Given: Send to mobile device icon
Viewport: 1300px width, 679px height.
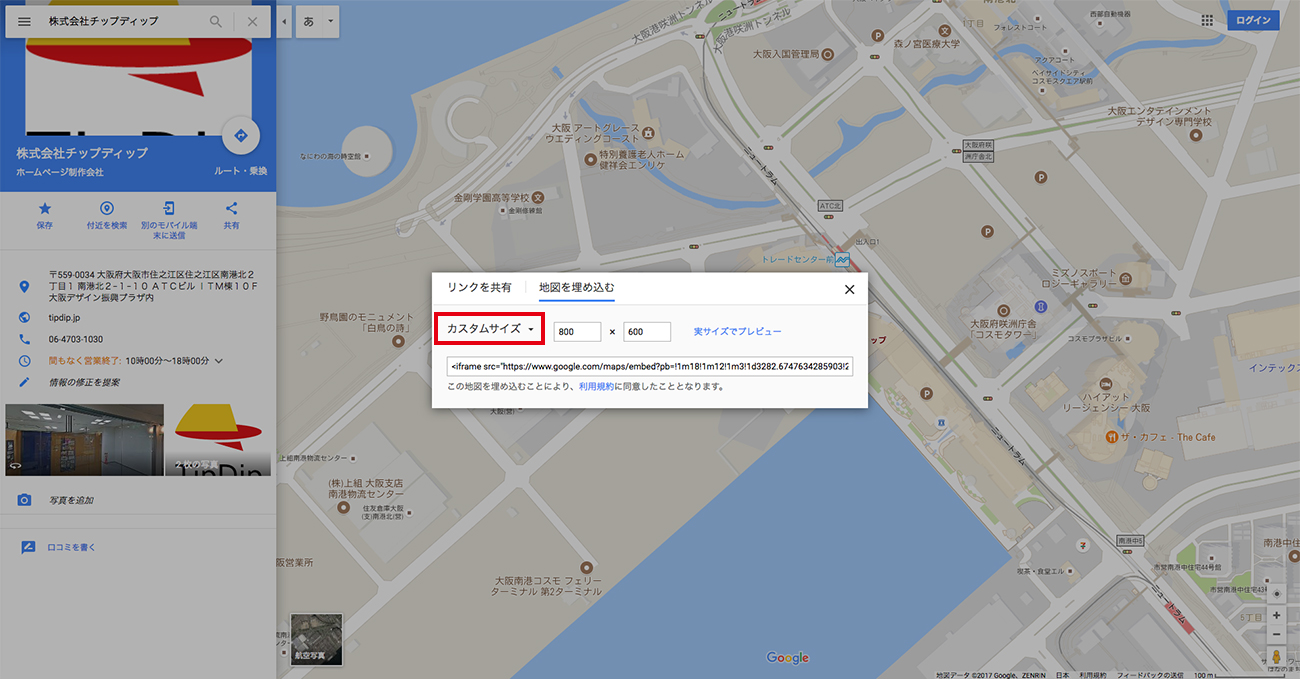Looking at the screenshot, I should pyautogui.click(x=169, y=209).
